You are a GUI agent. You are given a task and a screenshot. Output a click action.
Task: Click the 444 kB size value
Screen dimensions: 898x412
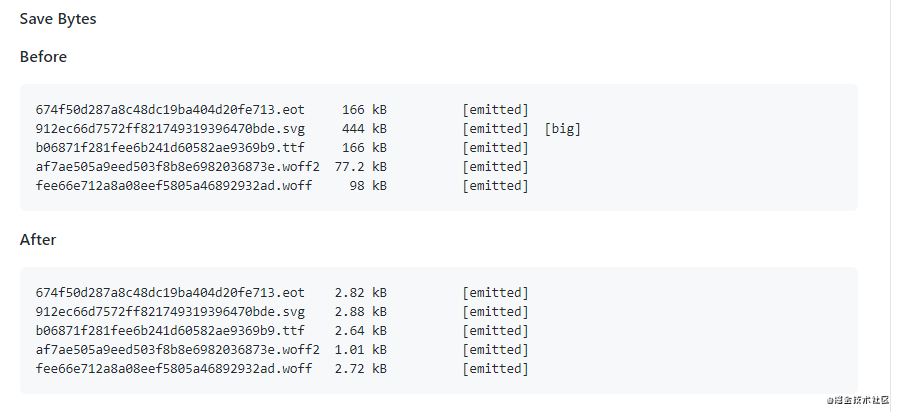coord(364,128)
